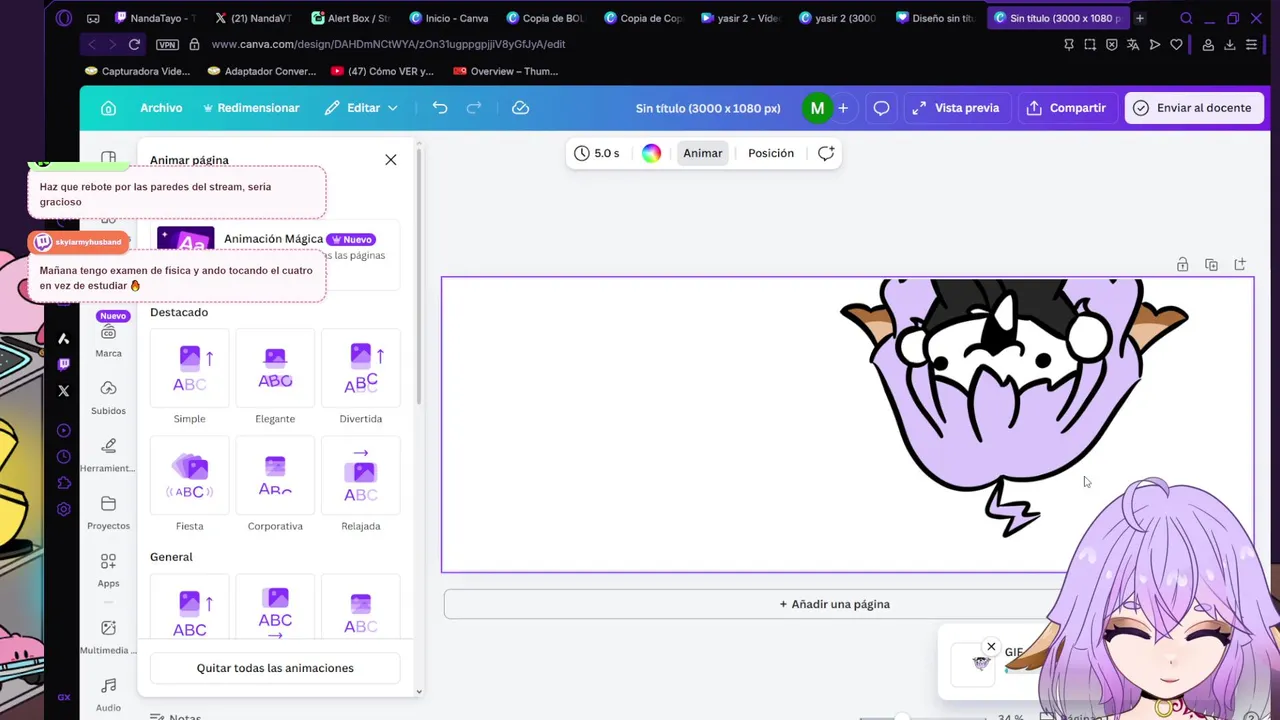Image resolution: width=1280 pixels, height=720 pixels.
Task: Reload the browser page
Action: [x=134, y=44]
